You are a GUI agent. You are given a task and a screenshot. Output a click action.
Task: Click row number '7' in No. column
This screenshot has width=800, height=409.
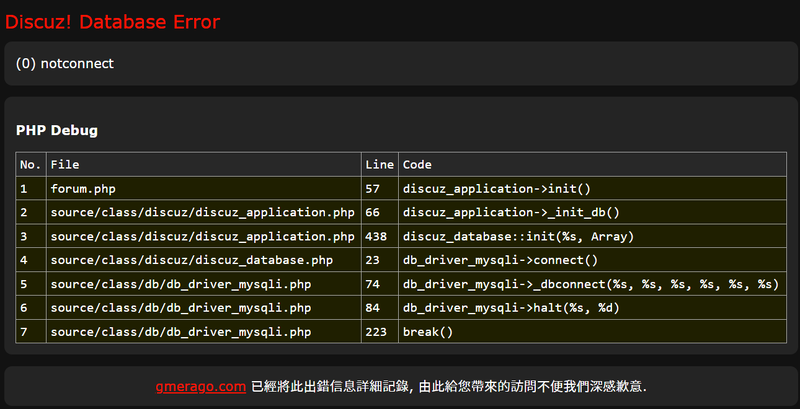point(31,332)
